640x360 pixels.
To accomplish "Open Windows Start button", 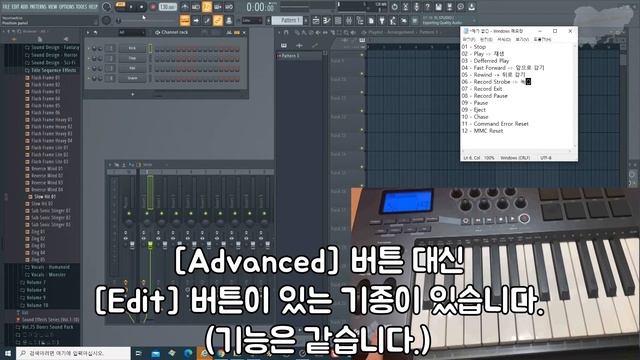I will [x=8, y=353].
